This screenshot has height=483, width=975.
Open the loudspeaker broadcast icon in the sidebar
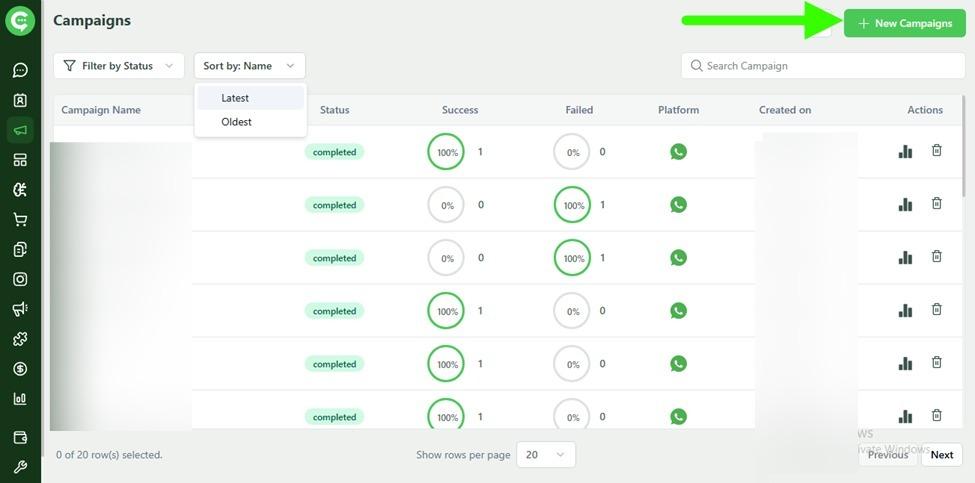pyautogui.click(x=20, y=309)
